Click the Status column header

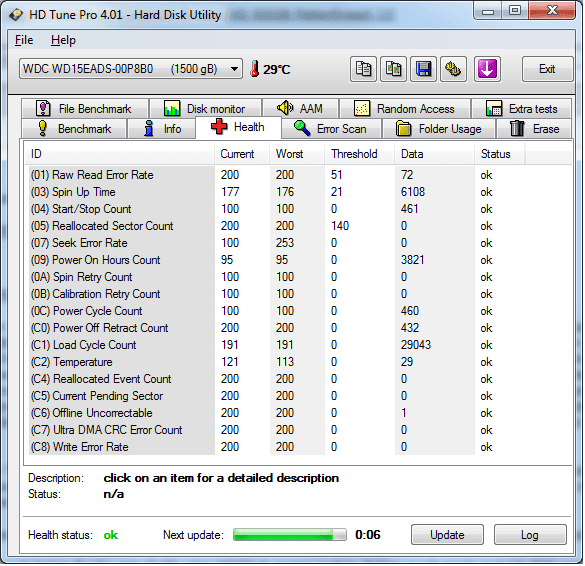[500, 154]
